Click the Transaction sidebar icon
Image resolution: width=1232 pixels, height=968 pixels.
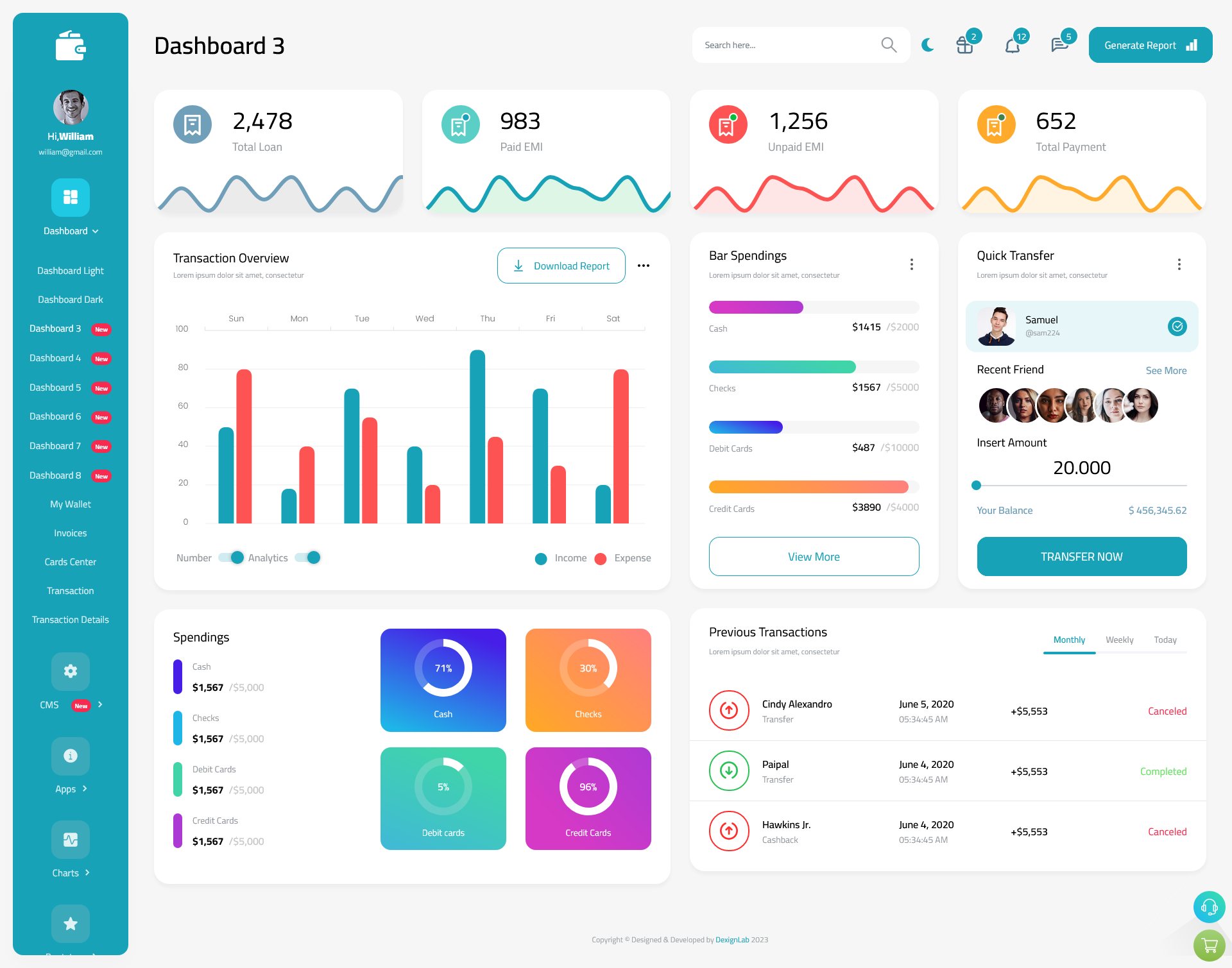tap(69, 590)
